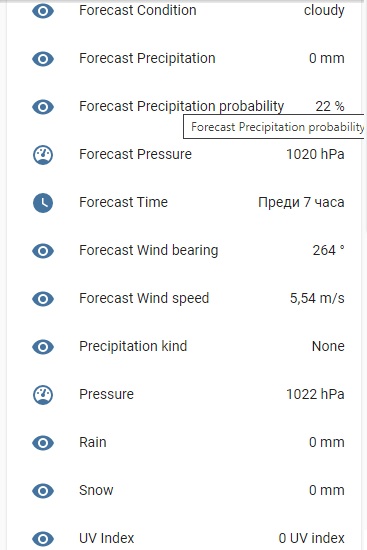The width and height of the screenshot is (367, 550).
Task: Open the Forecast Precipitation probability entity row
Action: click(184, 106)
